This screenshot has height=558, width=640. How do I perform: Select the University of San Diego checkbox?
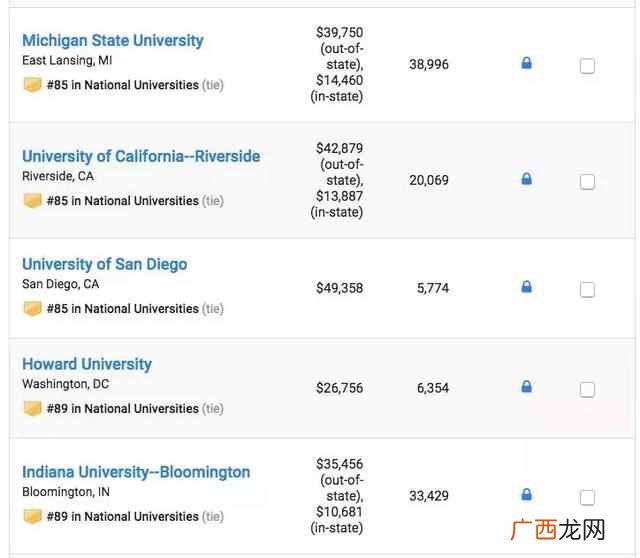click(x=587, y=289)
